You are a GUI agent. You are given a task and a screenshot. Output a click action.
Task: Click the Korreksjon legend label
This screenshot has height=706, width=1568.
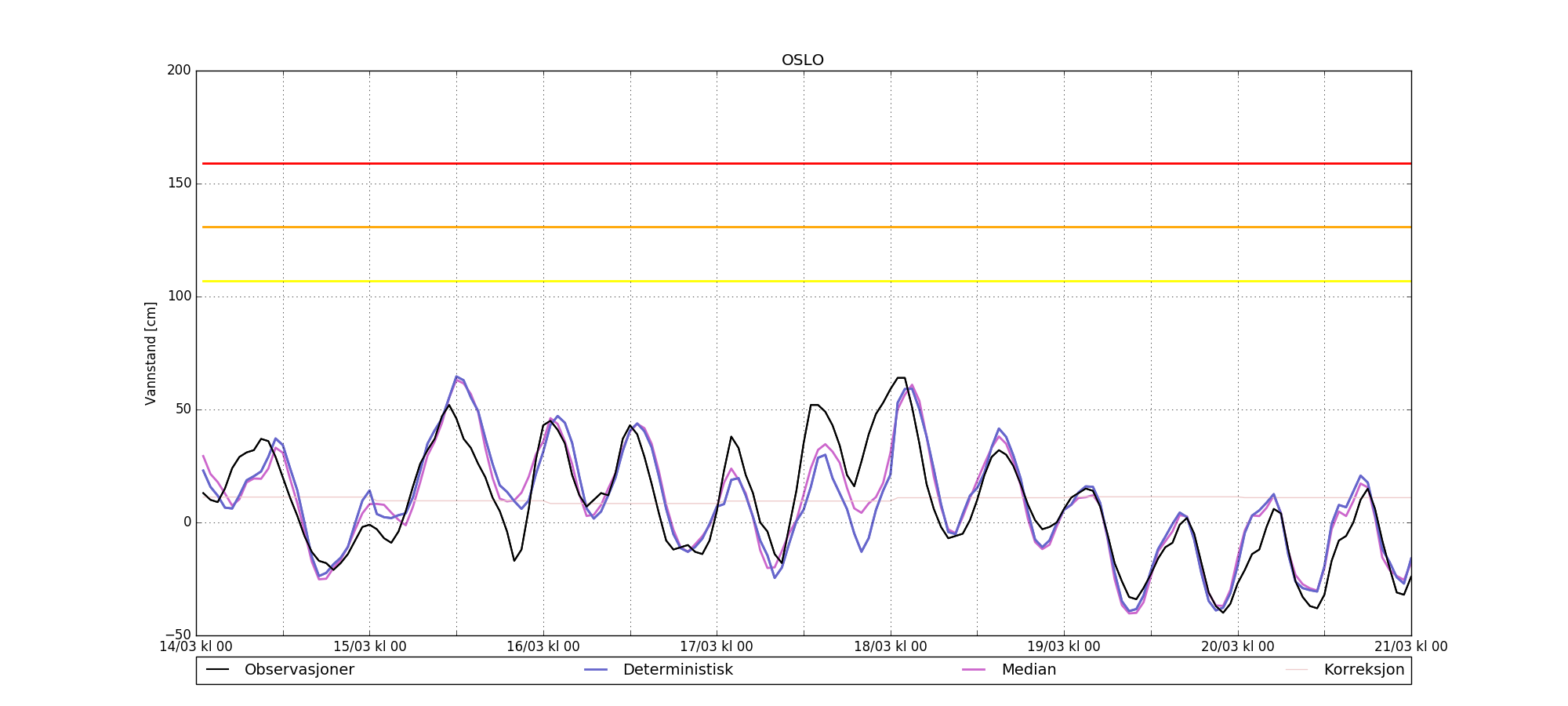point(1363,670)
